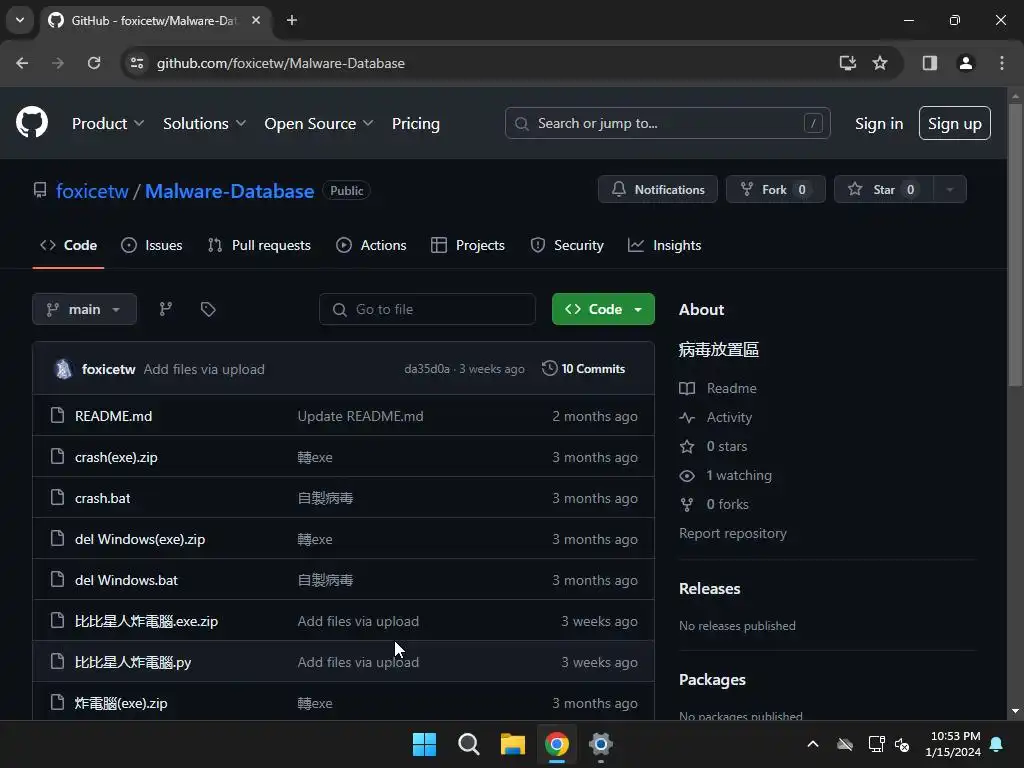Close the GitHub Malware-Database tab
1024x768 pixels.
click(256, 20)
